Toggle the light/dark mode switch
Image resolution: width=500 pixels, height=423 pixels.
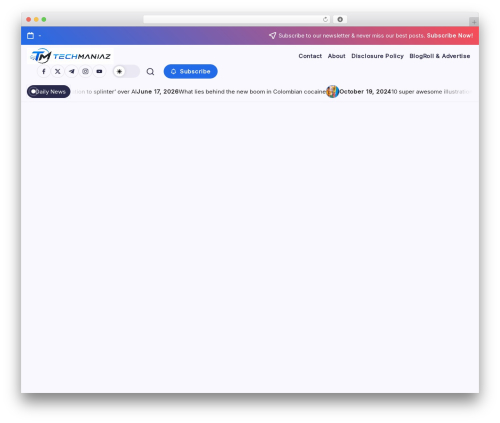126,71
